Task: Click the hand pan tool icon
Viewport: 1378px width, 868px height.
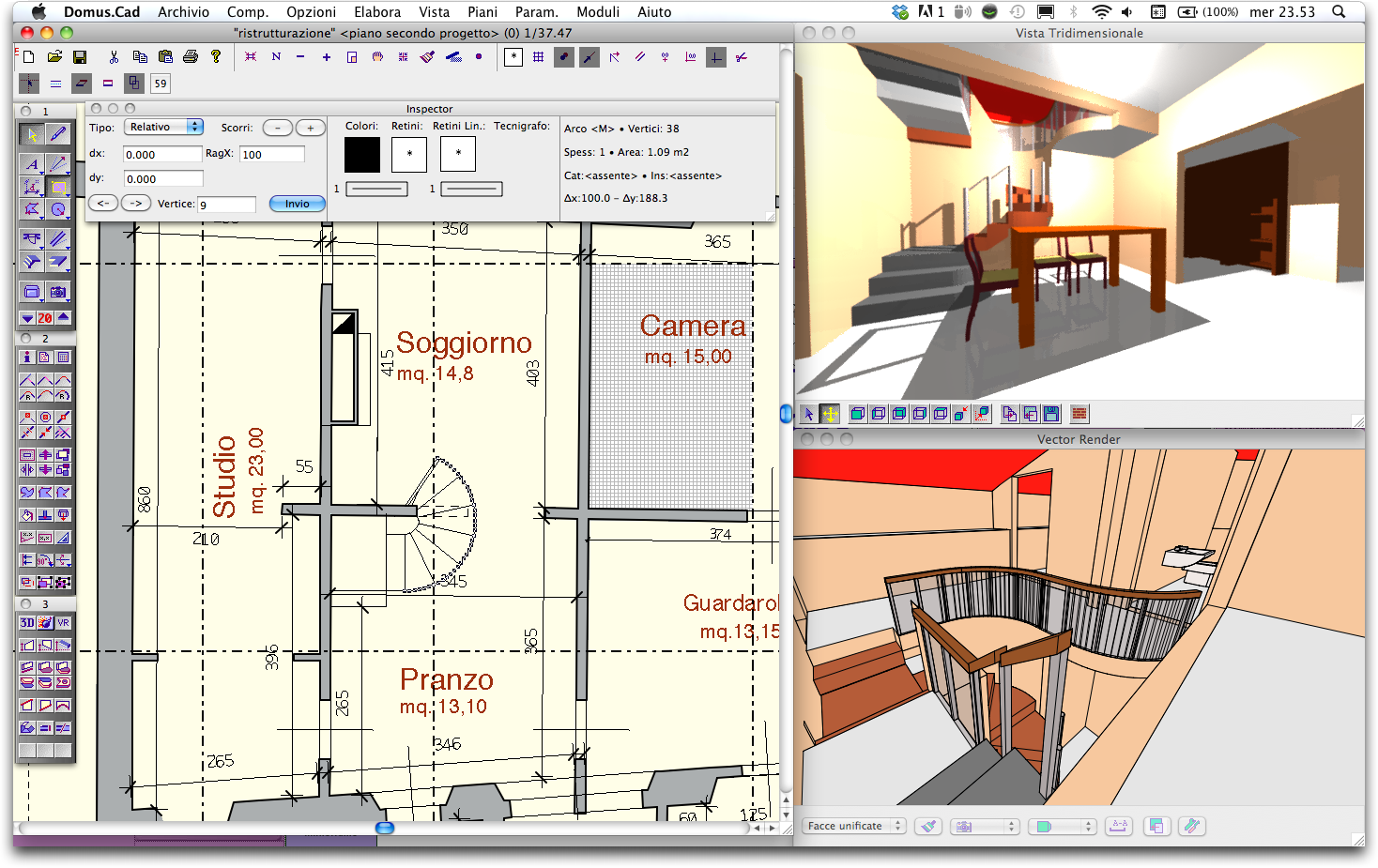Action: (377, 57)
